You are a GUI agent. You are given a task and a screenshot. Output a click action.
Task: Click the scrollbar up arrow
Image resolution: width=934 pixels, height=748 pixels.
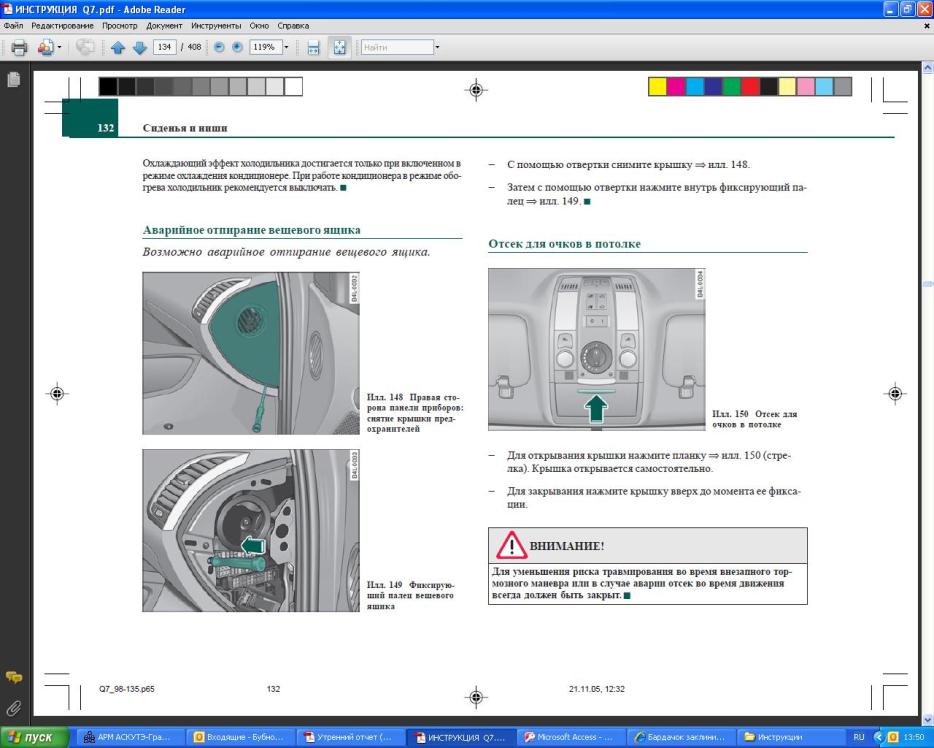[x=927, y=67]
